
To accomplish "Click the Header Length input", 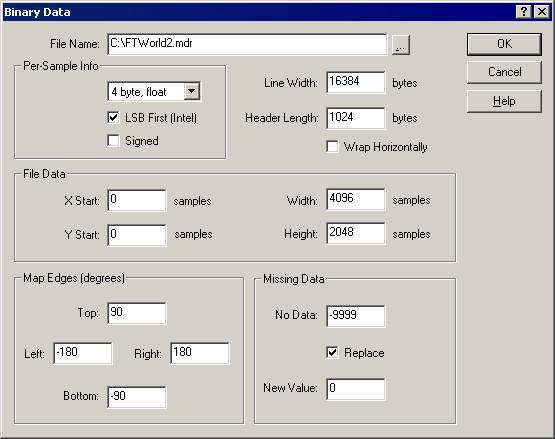I will pos(355,118).
